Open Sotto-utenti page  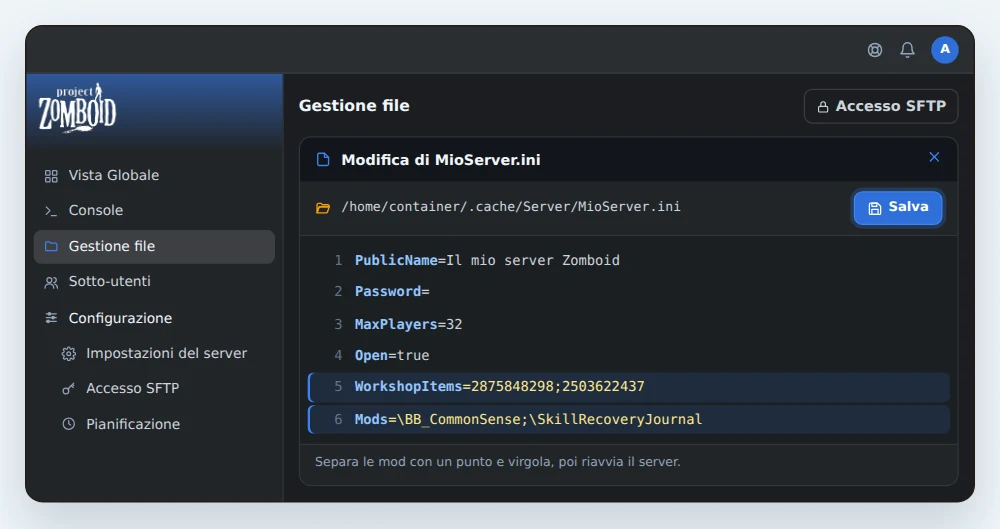pos(154,281)
